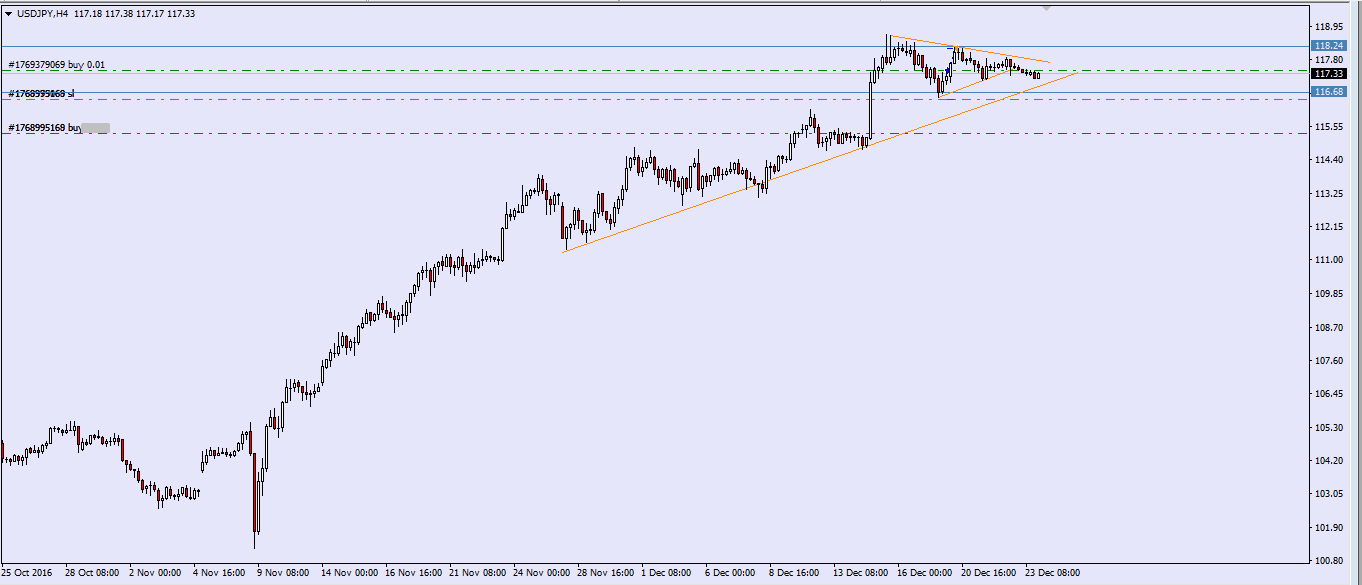Click the 117.80 price scale label

coord(1329,60)
